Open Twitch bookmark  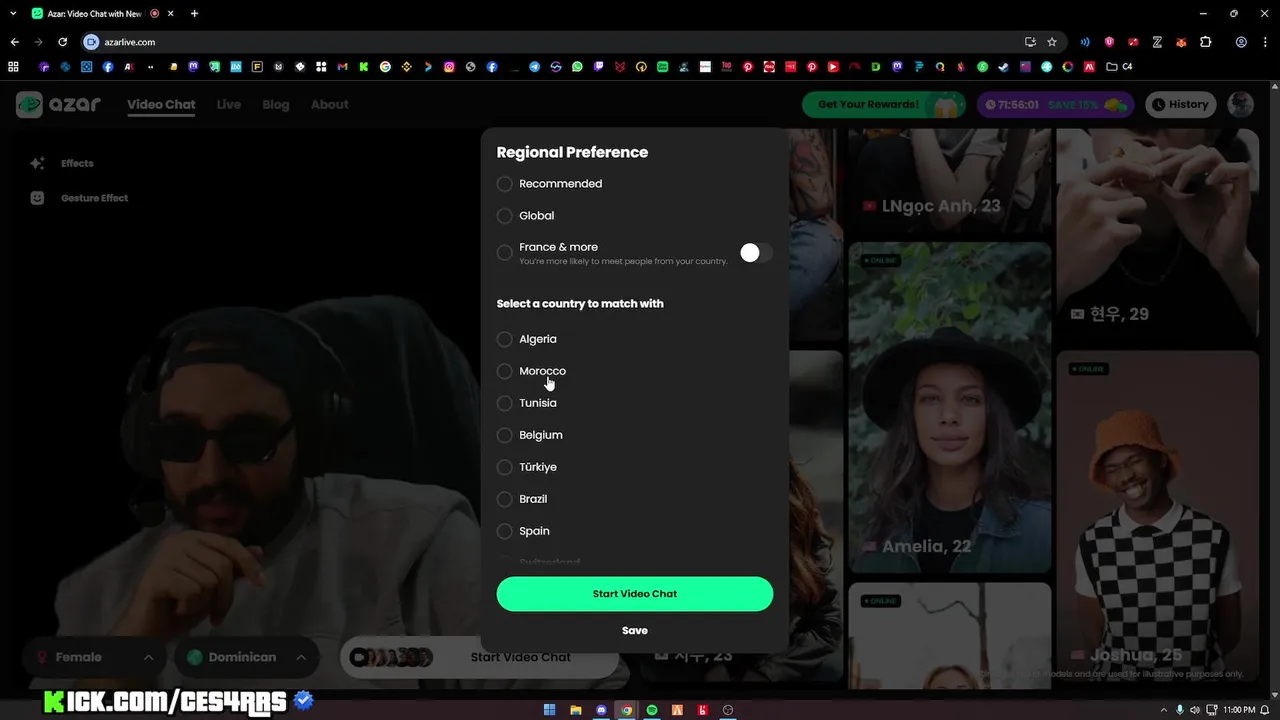click(598, 67)
